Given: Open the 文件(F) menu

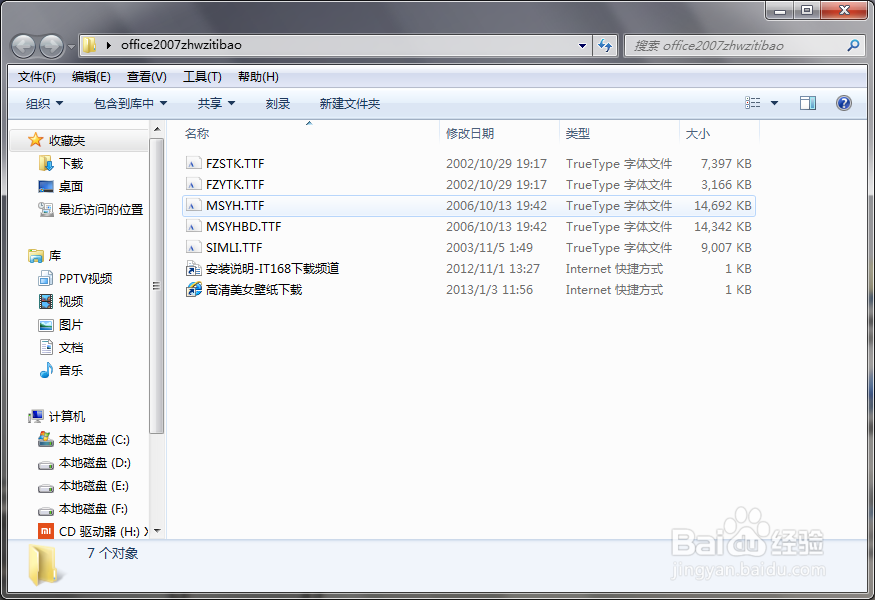Looking at the screenshot, I should pyautogui.click(x=37, y=77).
